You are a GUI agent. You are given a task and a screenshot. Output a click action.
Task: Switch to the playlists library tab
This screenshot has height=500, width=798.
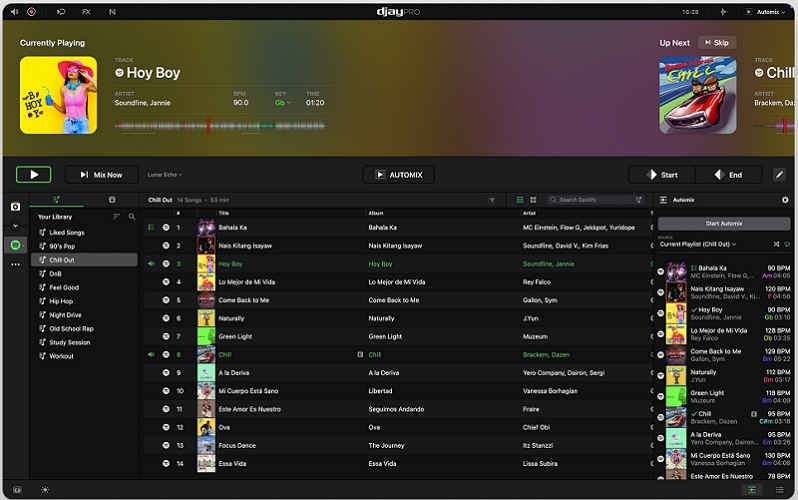click(x=56, y=200)
